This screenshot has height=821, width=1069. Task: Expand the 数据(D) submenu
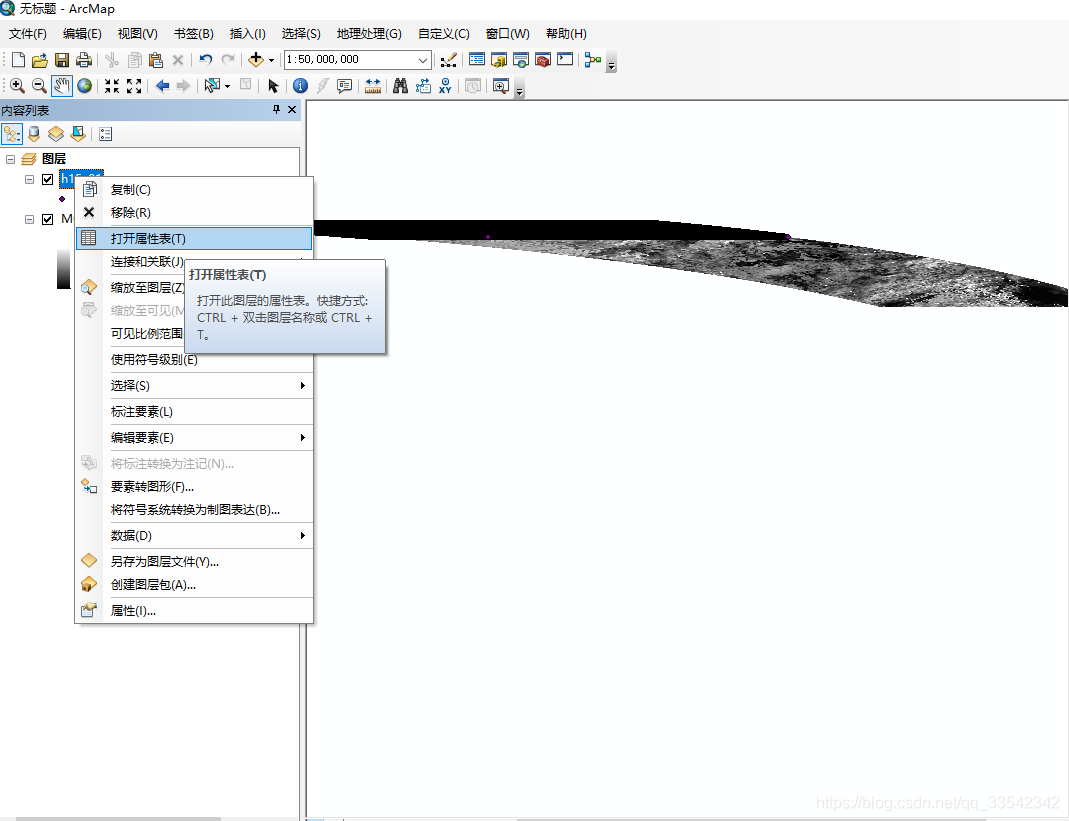(x=194, y=536)
